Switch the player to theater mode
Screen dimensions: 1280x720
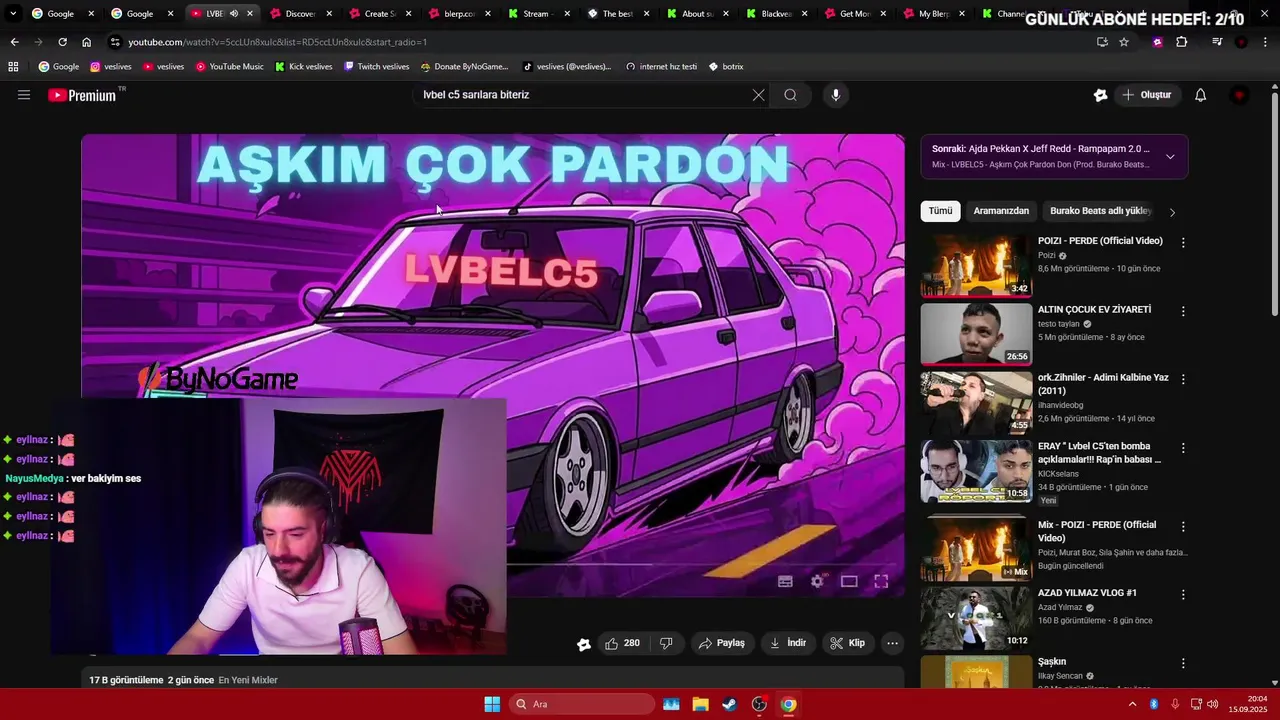pyautogui.click(x=849, y=581)
